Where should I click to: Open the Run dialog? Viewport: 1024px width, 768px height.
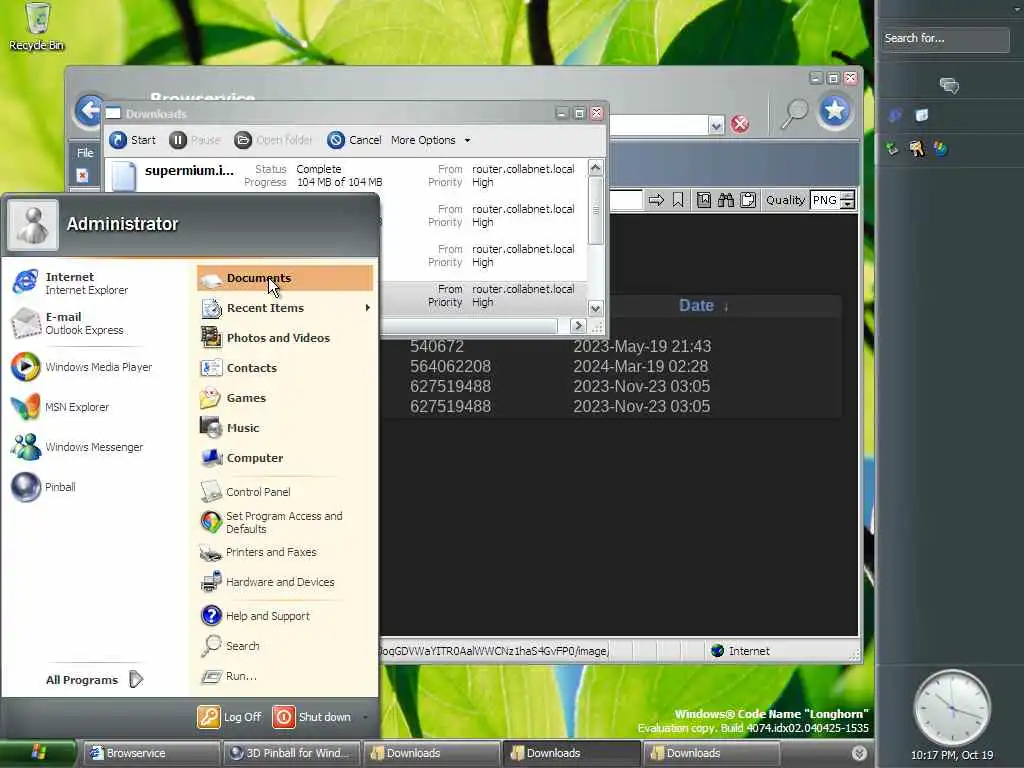[285, 676]
